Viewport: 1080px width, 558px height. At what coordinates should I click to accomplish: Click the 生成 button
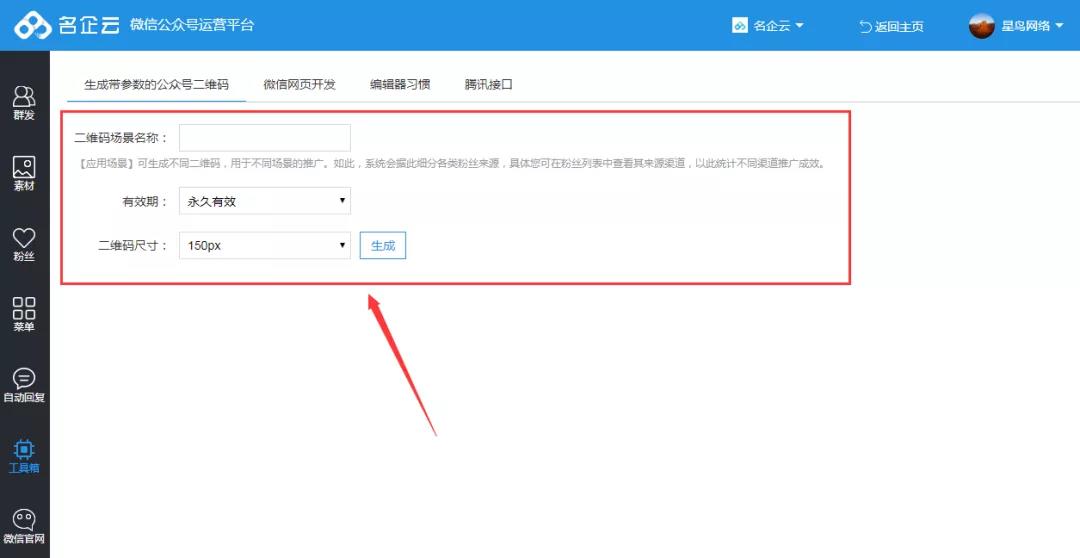click(x=383, y=245)
